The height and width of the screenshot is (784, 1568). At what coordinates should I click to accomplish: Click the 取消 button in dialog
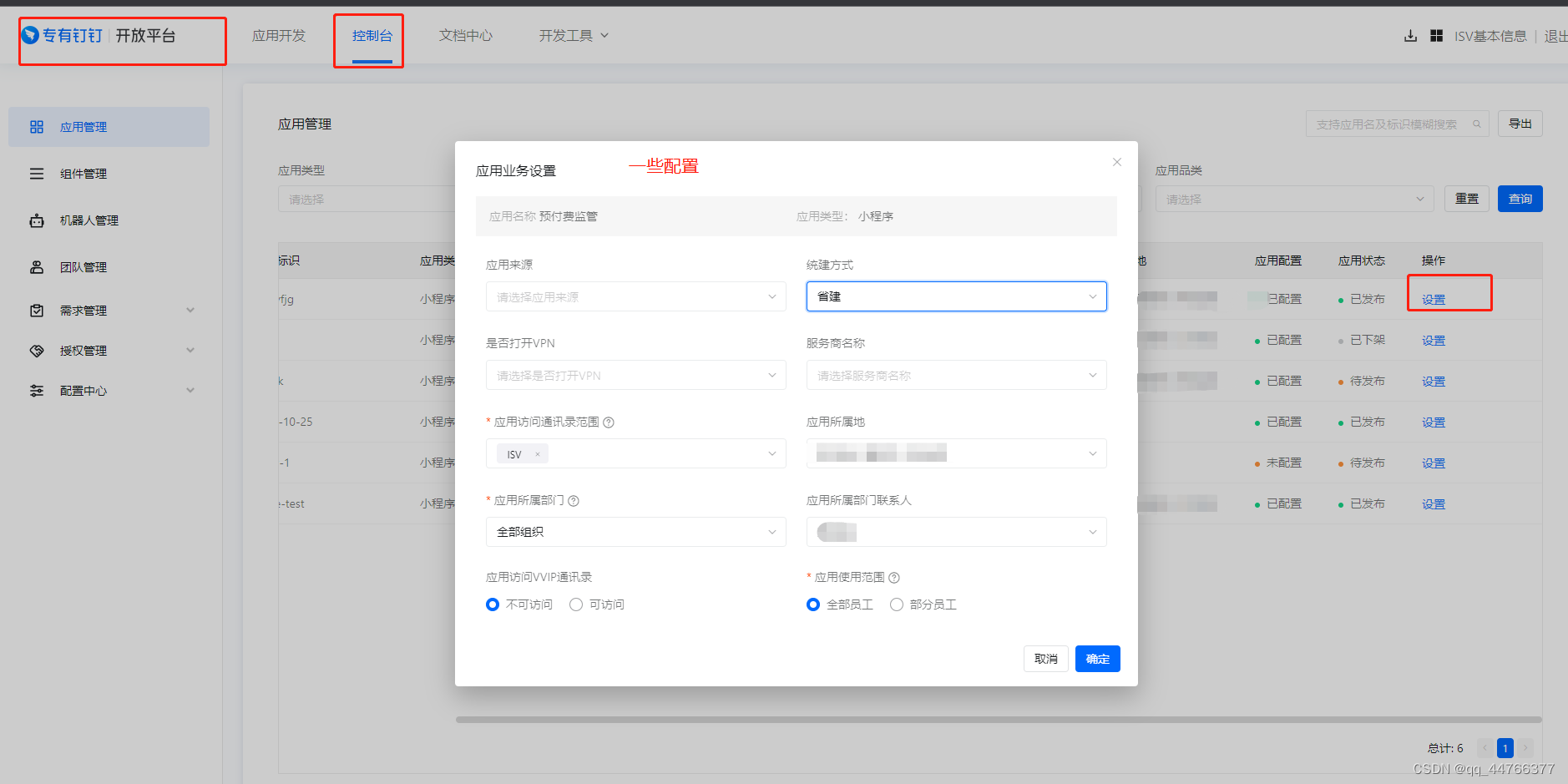[1045, 659]
